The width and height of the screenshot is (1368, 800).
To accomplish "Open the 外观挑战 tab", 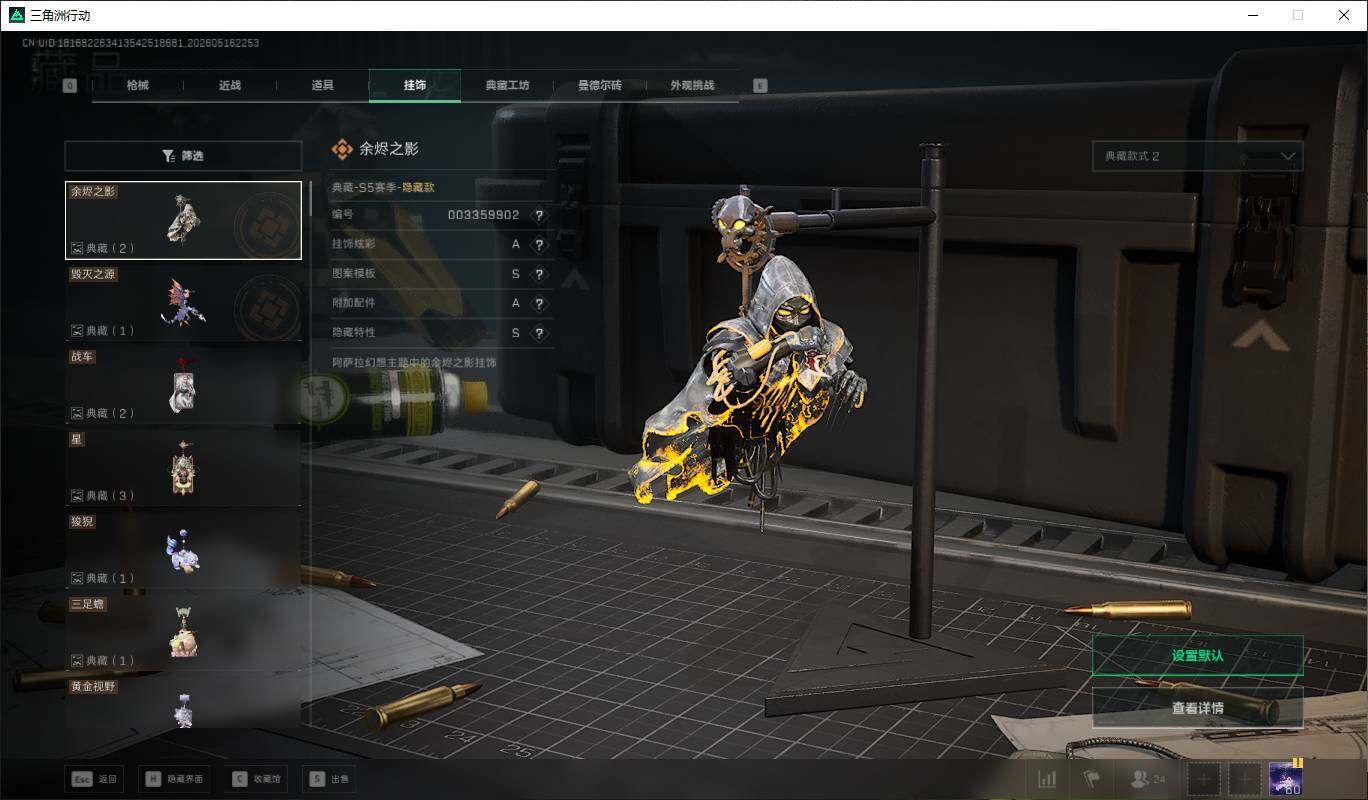I will click(x=692, y=85).
